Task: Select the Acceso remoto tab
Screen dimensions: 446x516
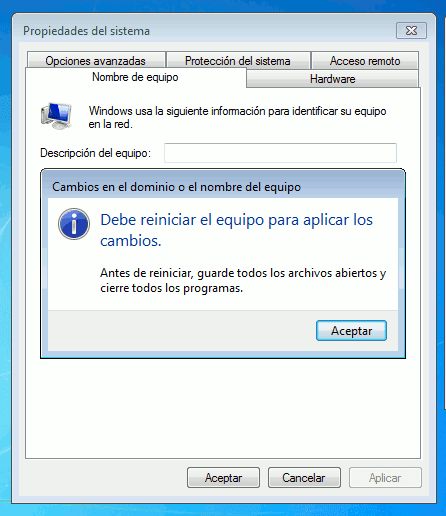Action: (x=365, y=60)
